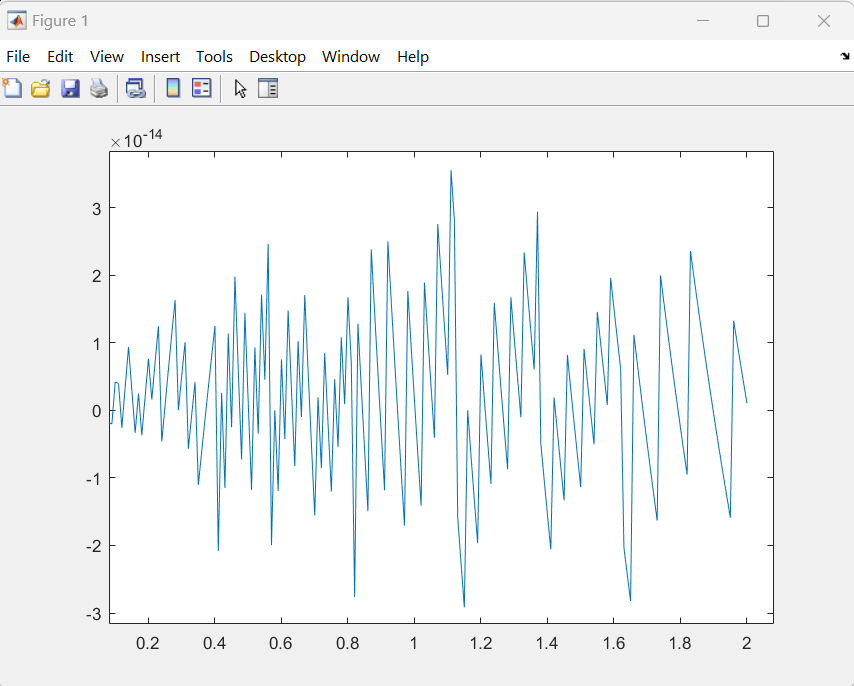Open the Help menu
The height and width of the screenshot is (686, 854).
coord(413,57)
